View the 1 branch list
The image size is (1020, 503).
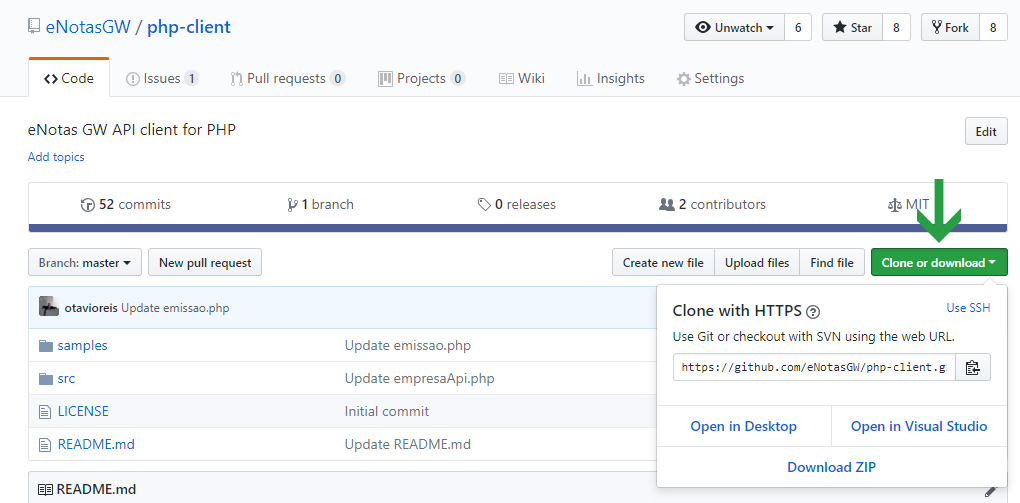(x=320, y=204)
